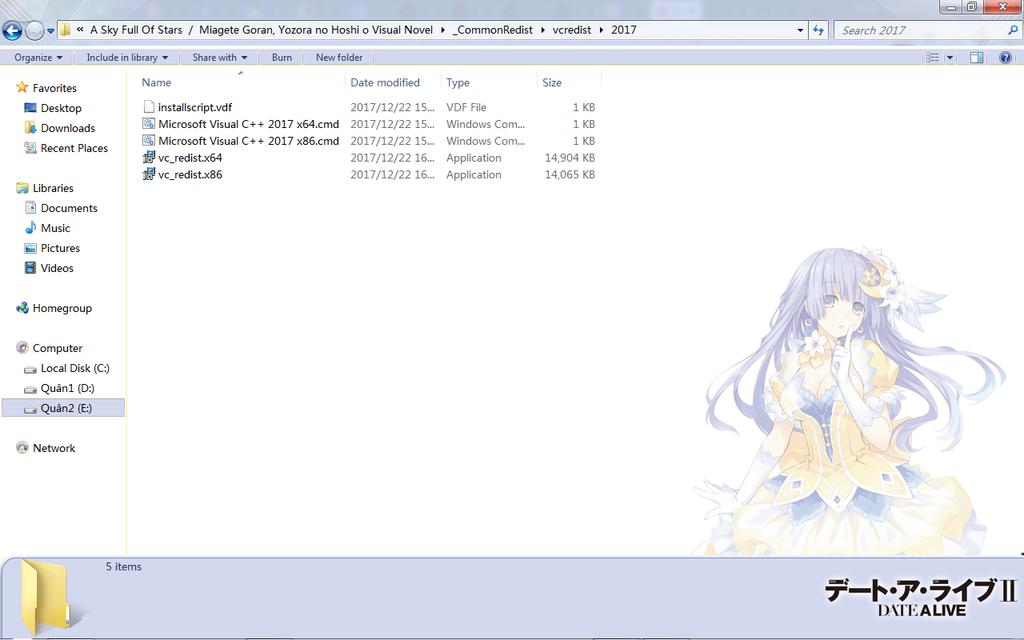The width and height of the screenshot is (1024, 640).
Task: Click the Microsoft Visual C++ 2017 x86.cmd name
Action: 249,141
